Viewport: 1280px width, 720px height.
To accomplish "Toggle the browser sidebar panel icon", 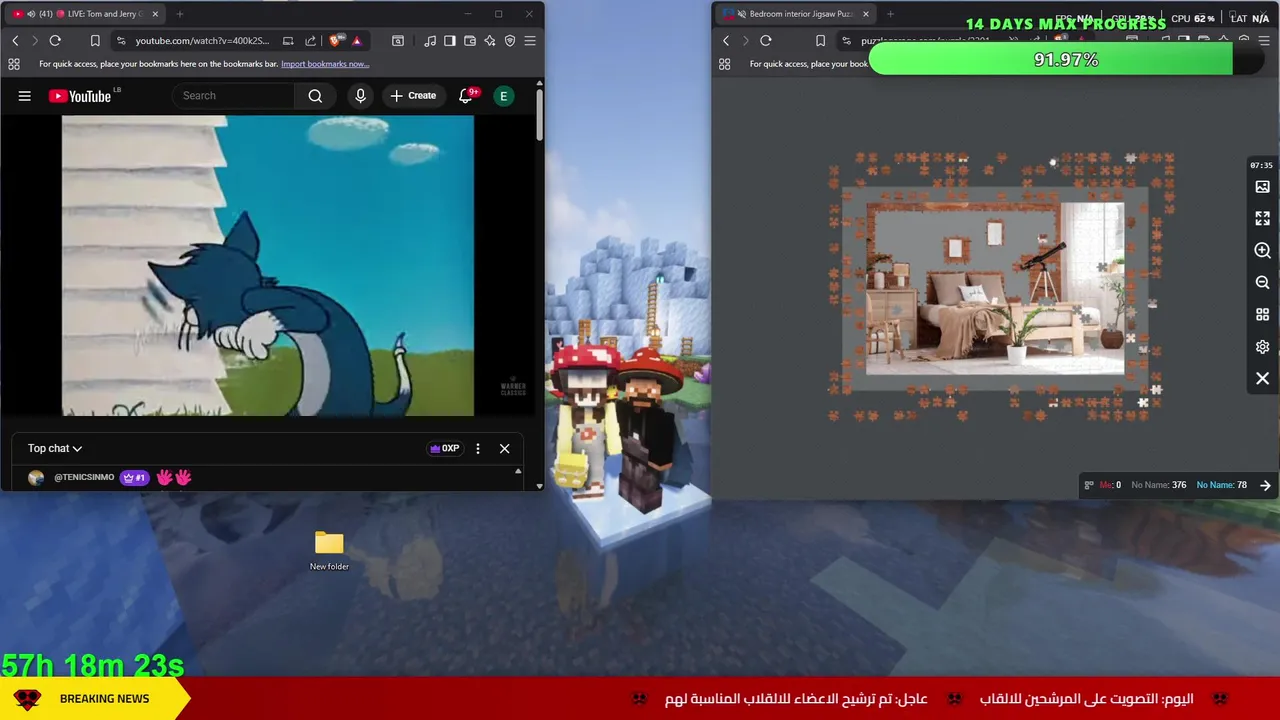I will click(x=450, y=41).
